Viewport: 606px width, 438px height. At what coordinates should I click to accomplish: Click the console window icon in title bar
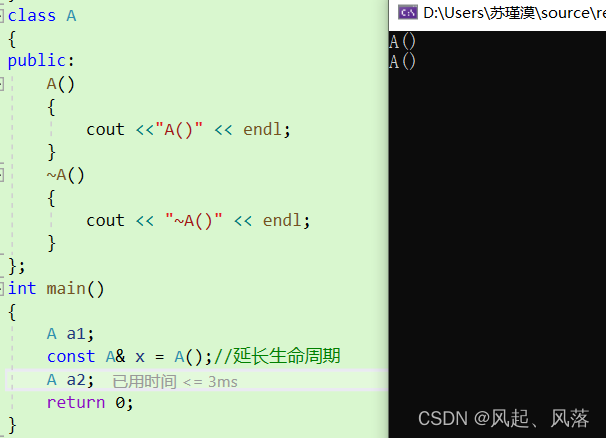[x=408, y=13]
